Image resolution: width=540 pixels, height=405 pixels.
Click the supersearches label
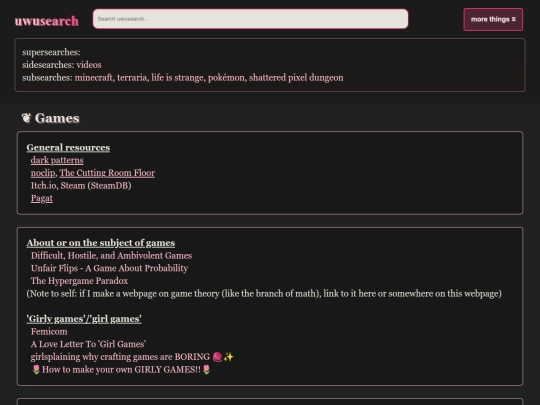pos(51,52)
